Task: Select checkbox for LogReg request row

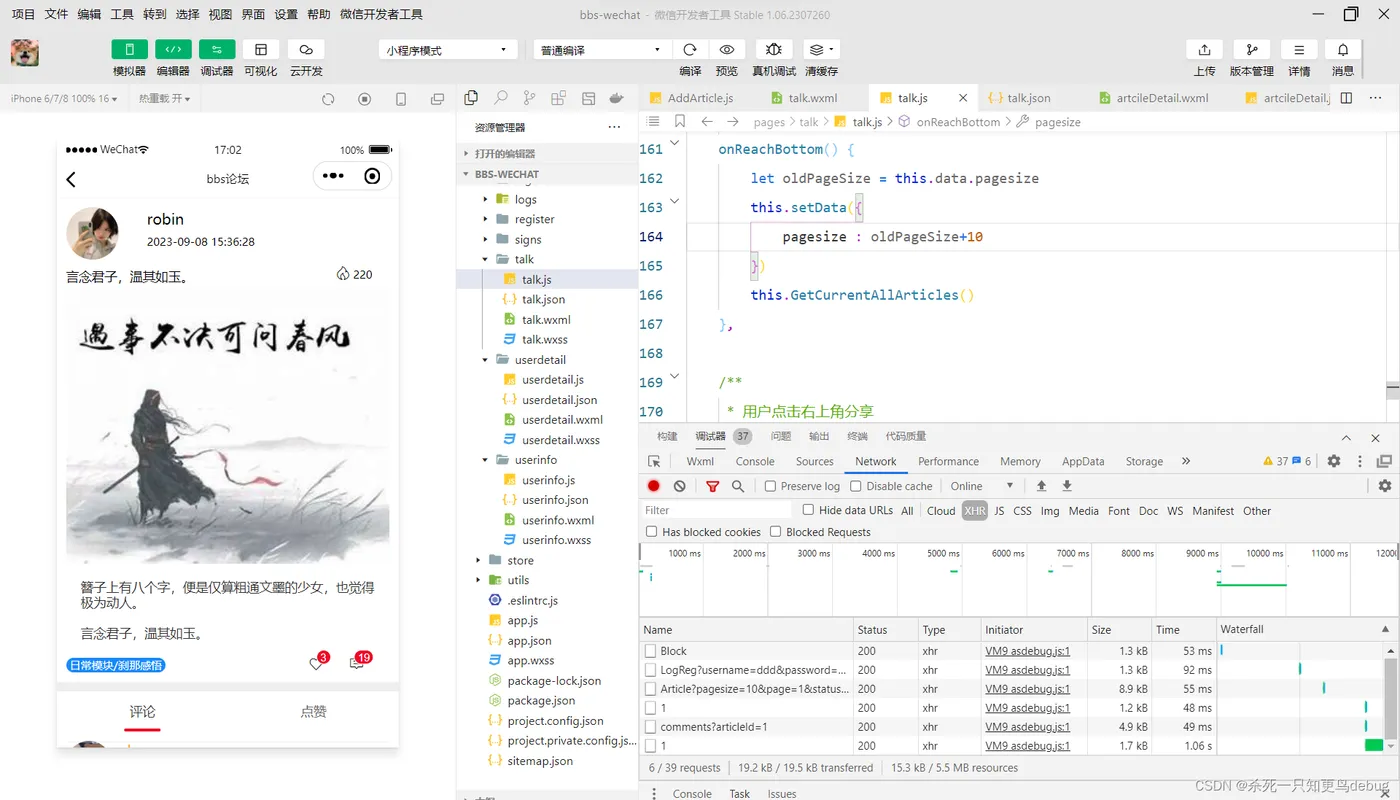Action: (x=650, y=670)
